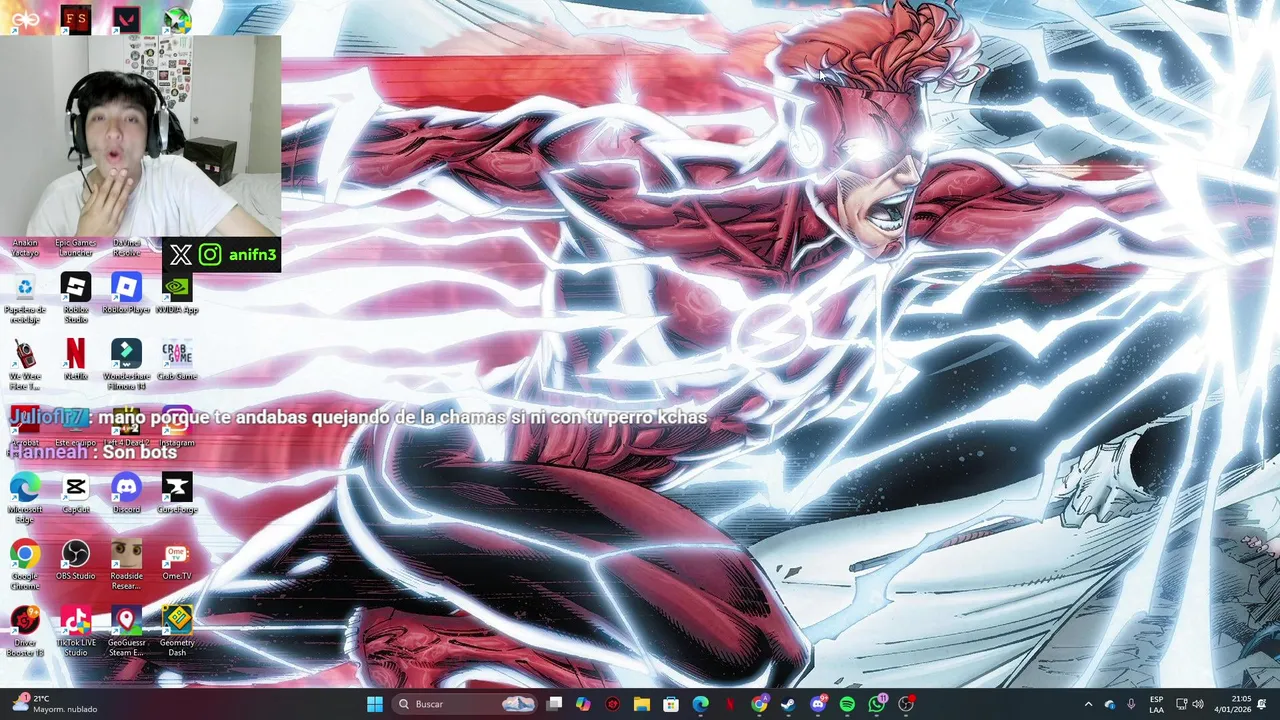Open Netflix from the taskbar

(730, 704)
